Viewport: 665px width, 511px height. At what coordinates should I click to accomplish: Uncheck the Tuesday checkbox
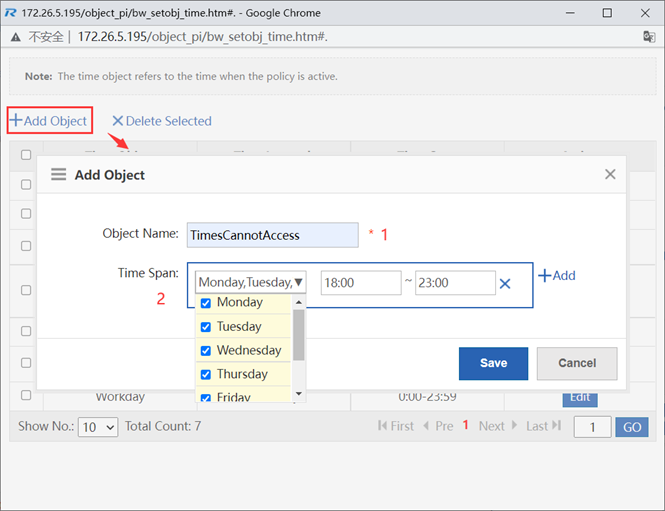click(x=206, y=327)
